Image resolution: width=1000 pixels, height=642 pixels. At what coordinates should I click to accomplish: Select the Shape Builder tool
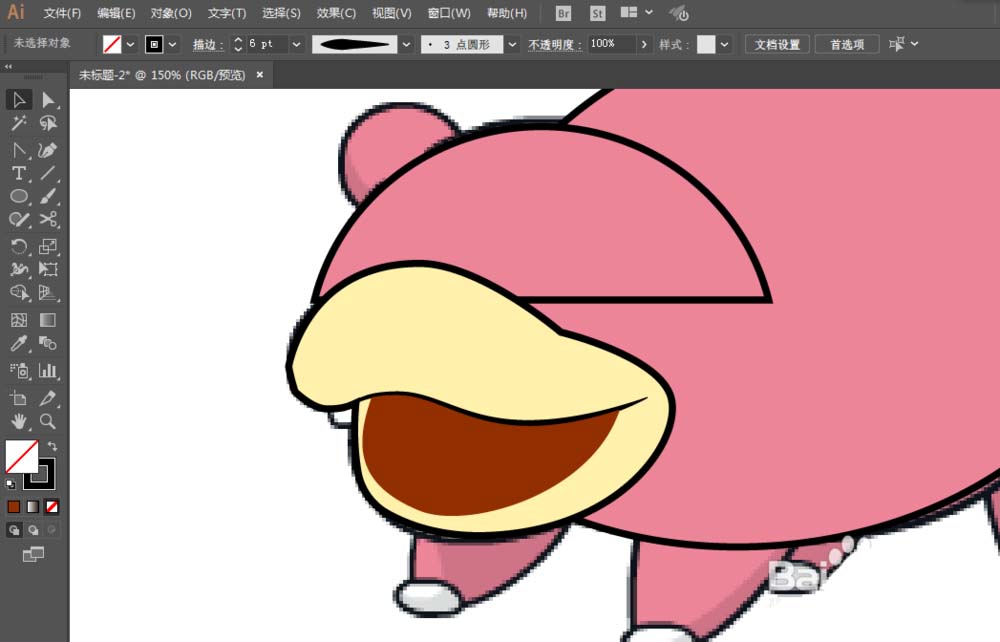pos(18,292)
